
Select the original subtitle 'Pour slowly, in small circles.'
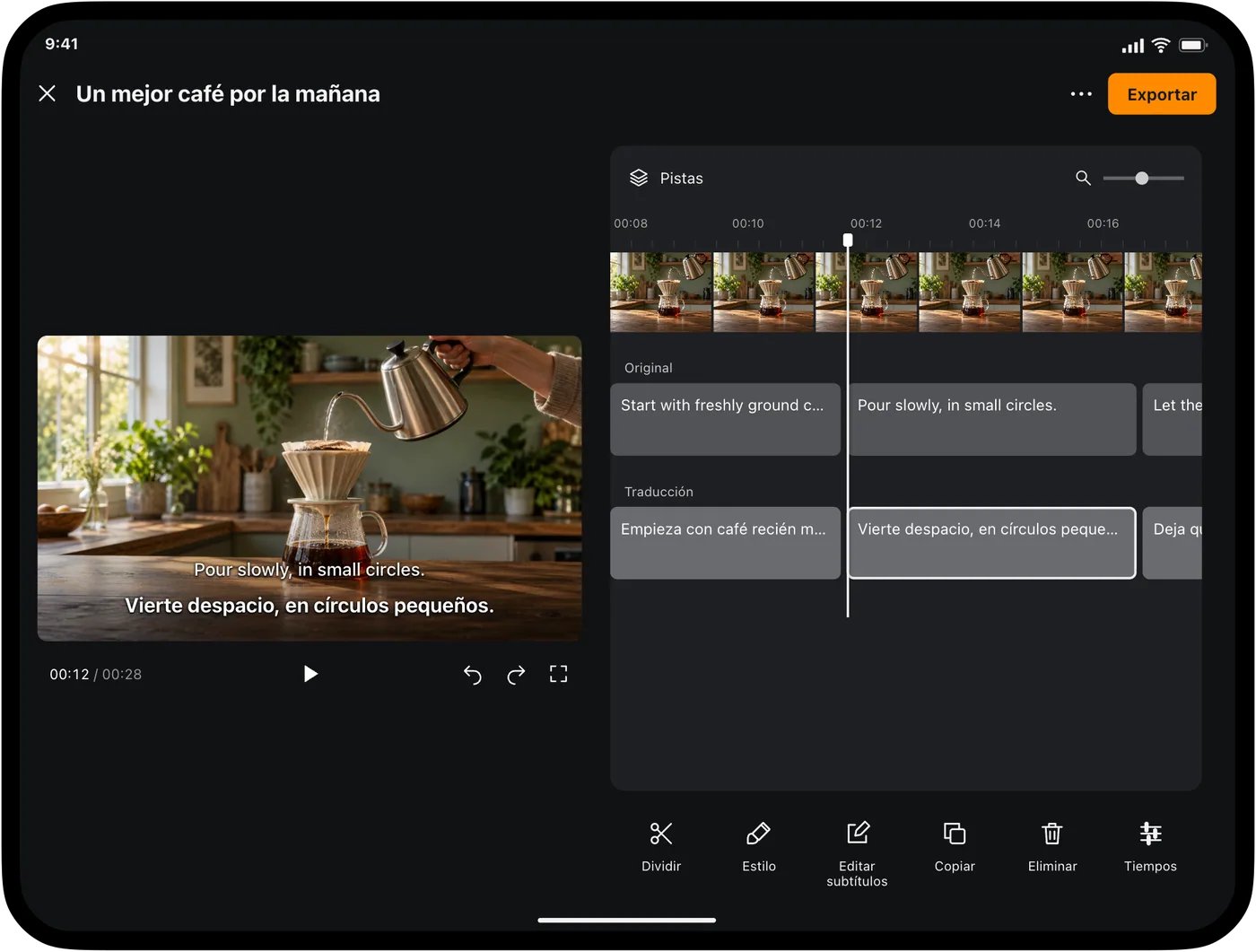click(992, 420)
